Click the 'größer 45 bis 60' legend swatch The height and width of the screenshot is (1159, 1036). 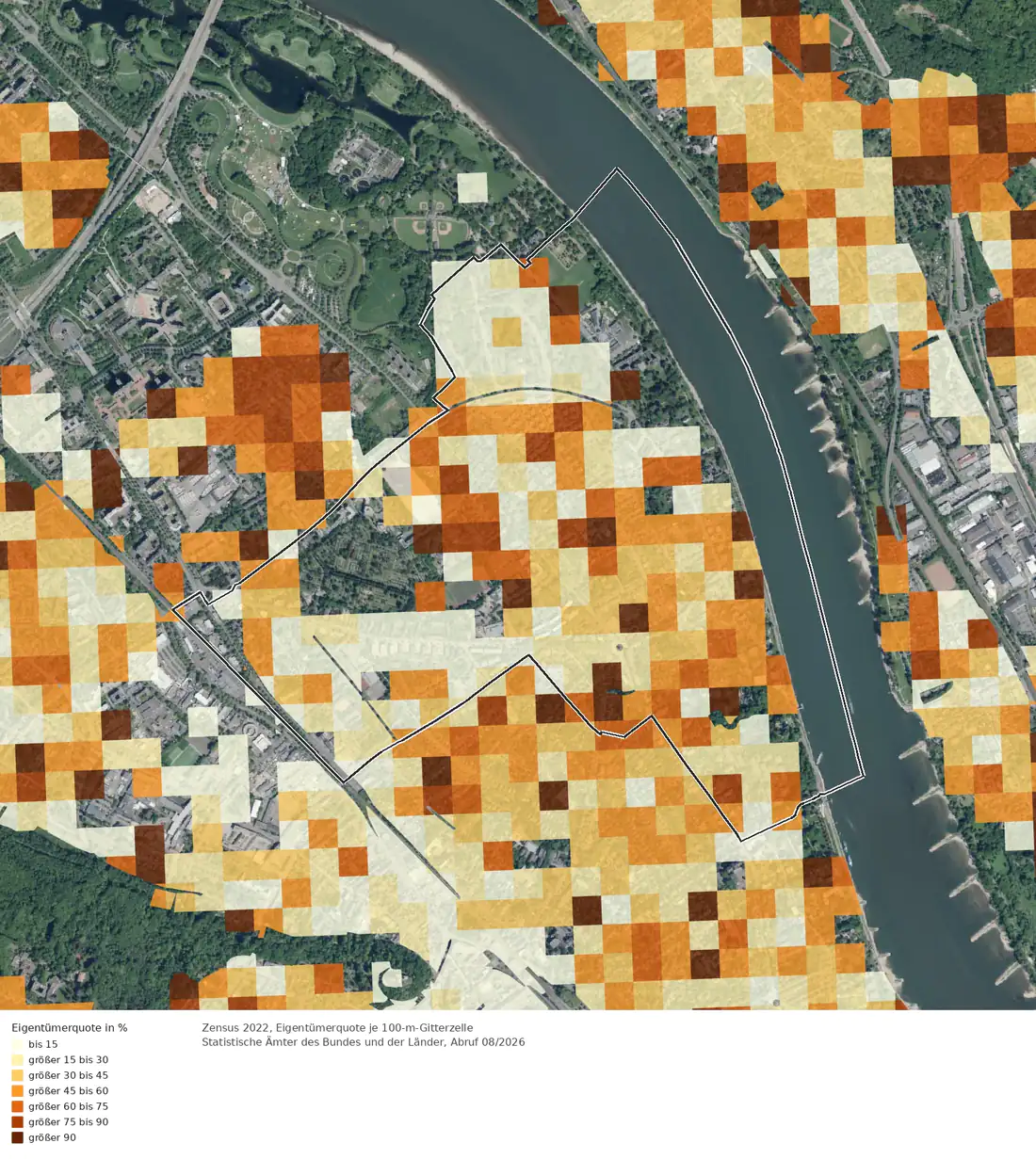pyautogui.click(x=17, y=1090)
